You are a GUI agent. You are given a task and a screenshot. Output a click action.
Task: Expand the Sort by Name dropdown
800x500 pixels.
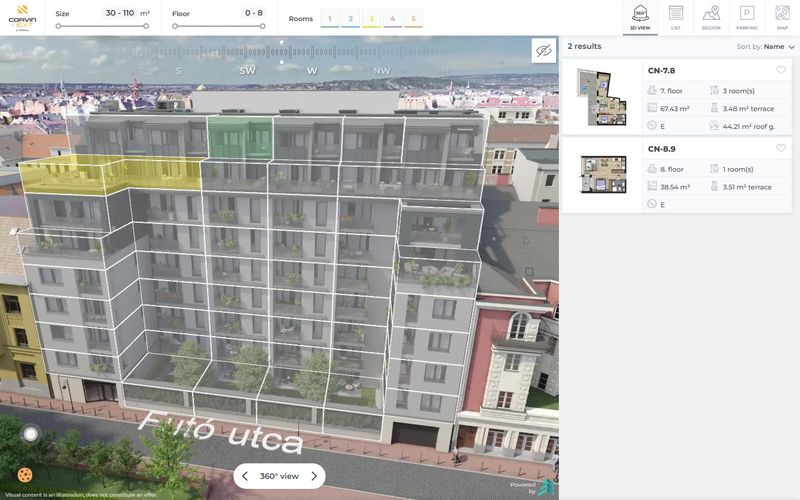pos(765,46)
